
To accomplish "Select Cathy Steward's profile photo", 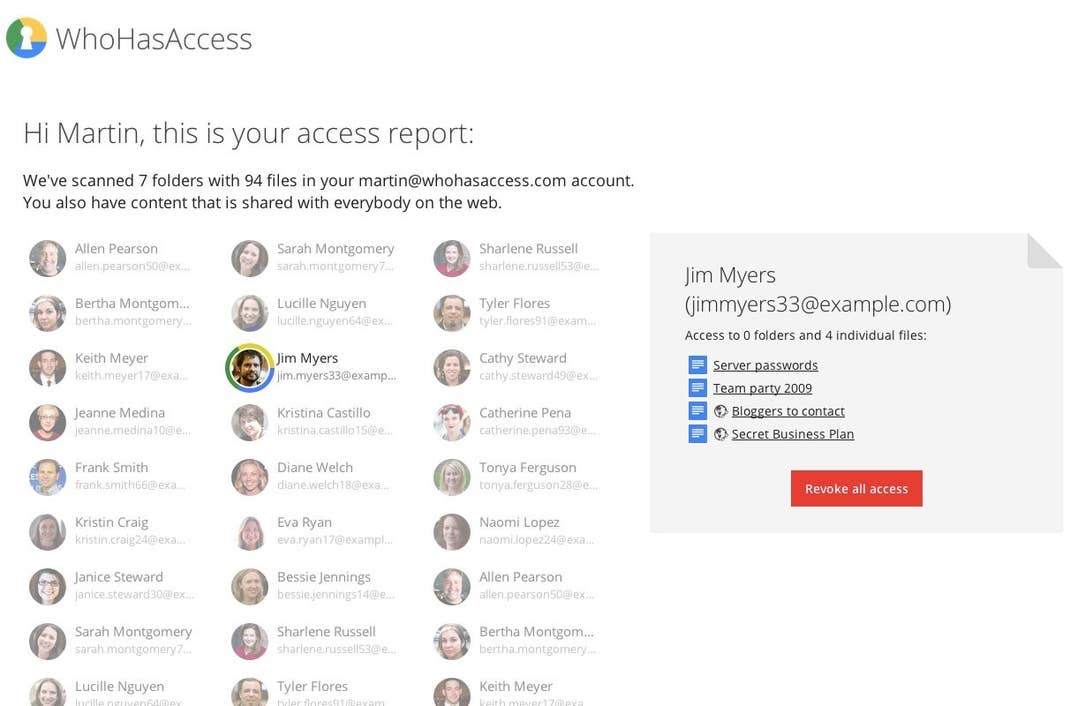I will click(x=452, y=368).
